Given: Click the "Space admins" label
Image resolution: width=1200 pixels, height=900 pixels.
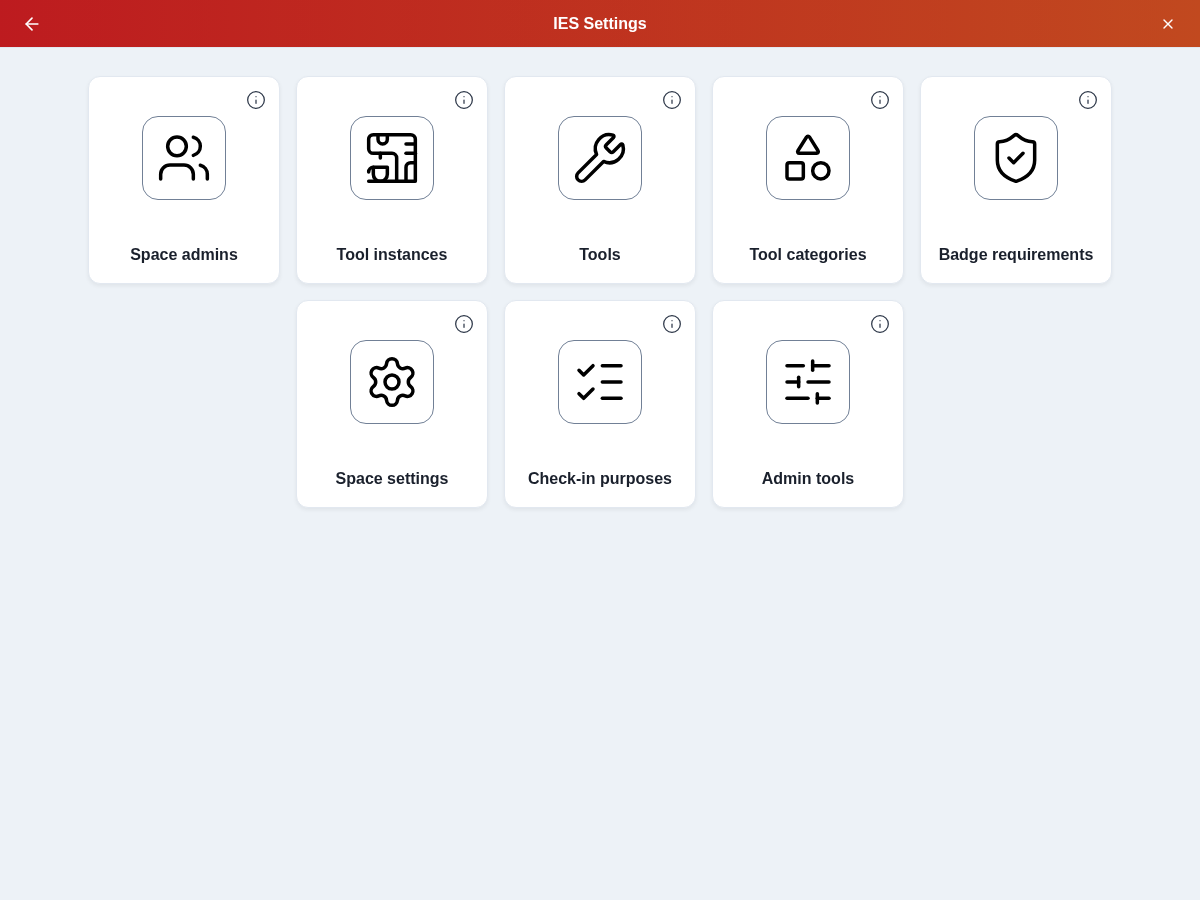Looking at the screenshot, I should pos(184,255).
